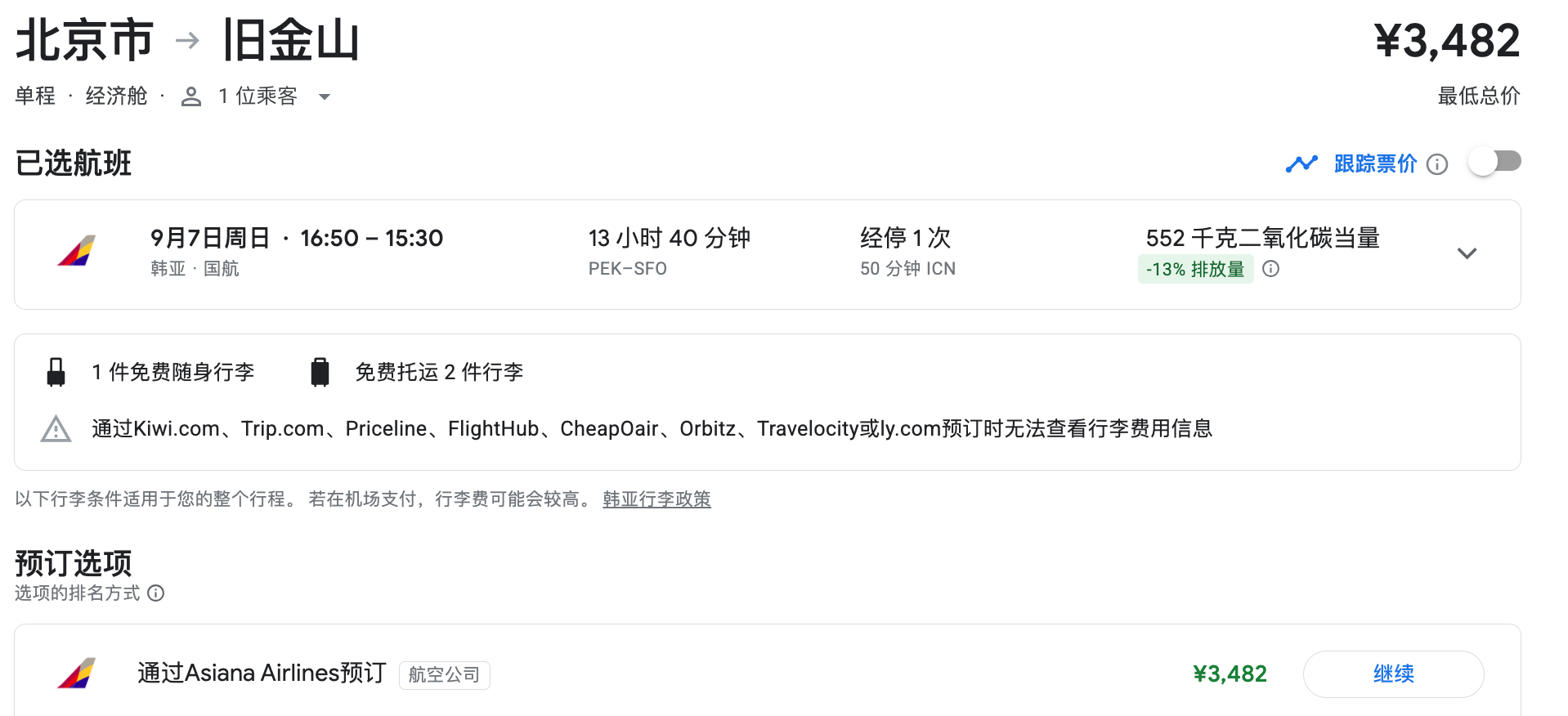Expand the selected flight details chevron
This screenshot has width=1568, height=716.
click(x=1467, y=253)
